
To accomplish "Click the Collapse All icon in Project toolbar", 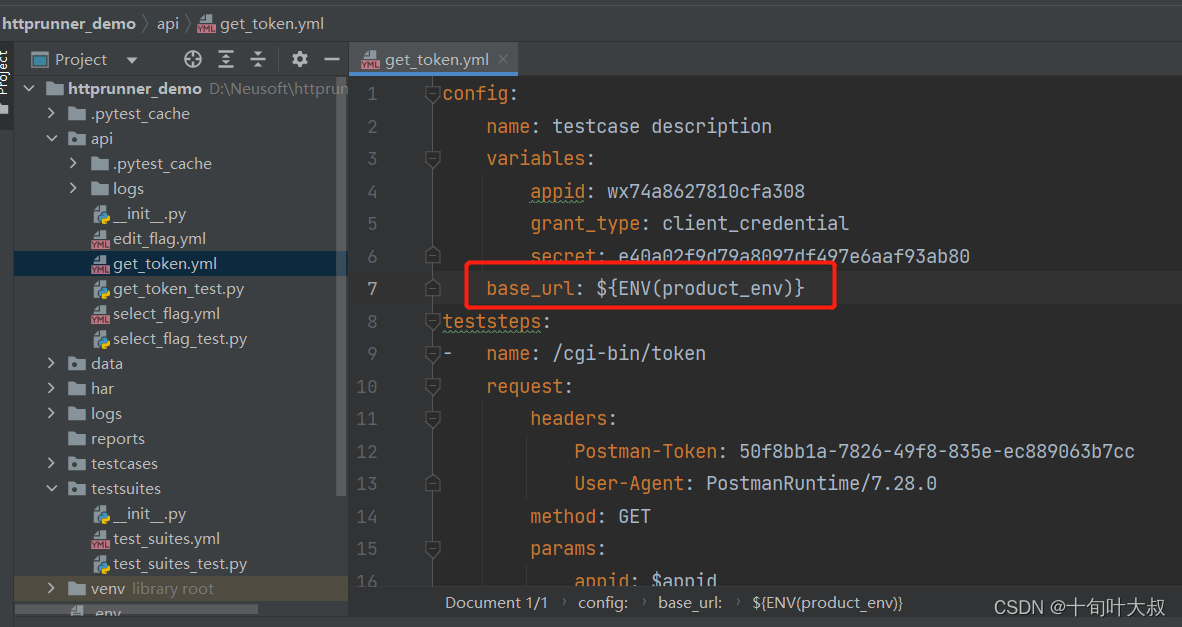I will (x=258, y=60).
